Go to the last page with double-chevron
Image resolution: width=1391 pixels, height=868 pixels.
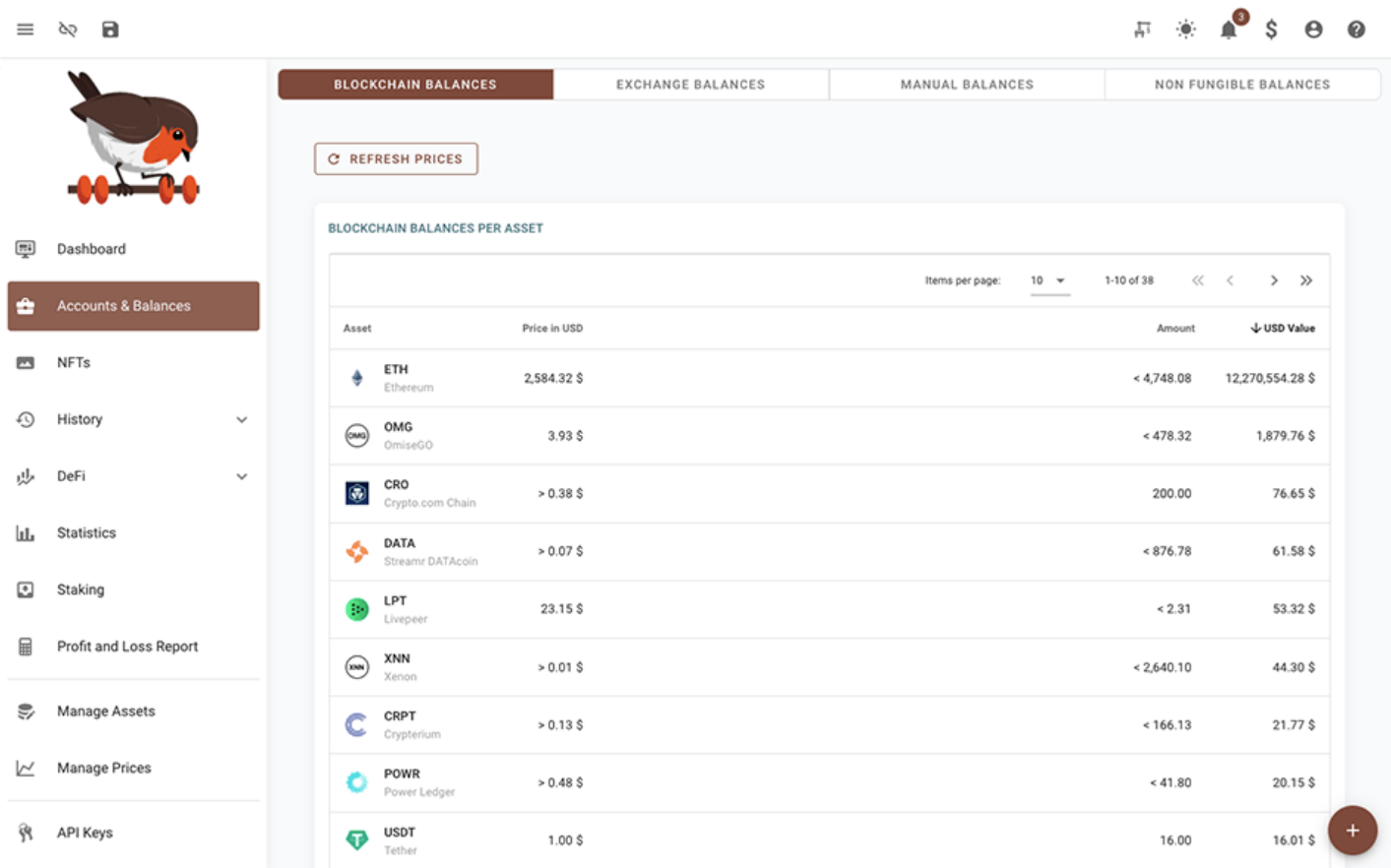1306,279
